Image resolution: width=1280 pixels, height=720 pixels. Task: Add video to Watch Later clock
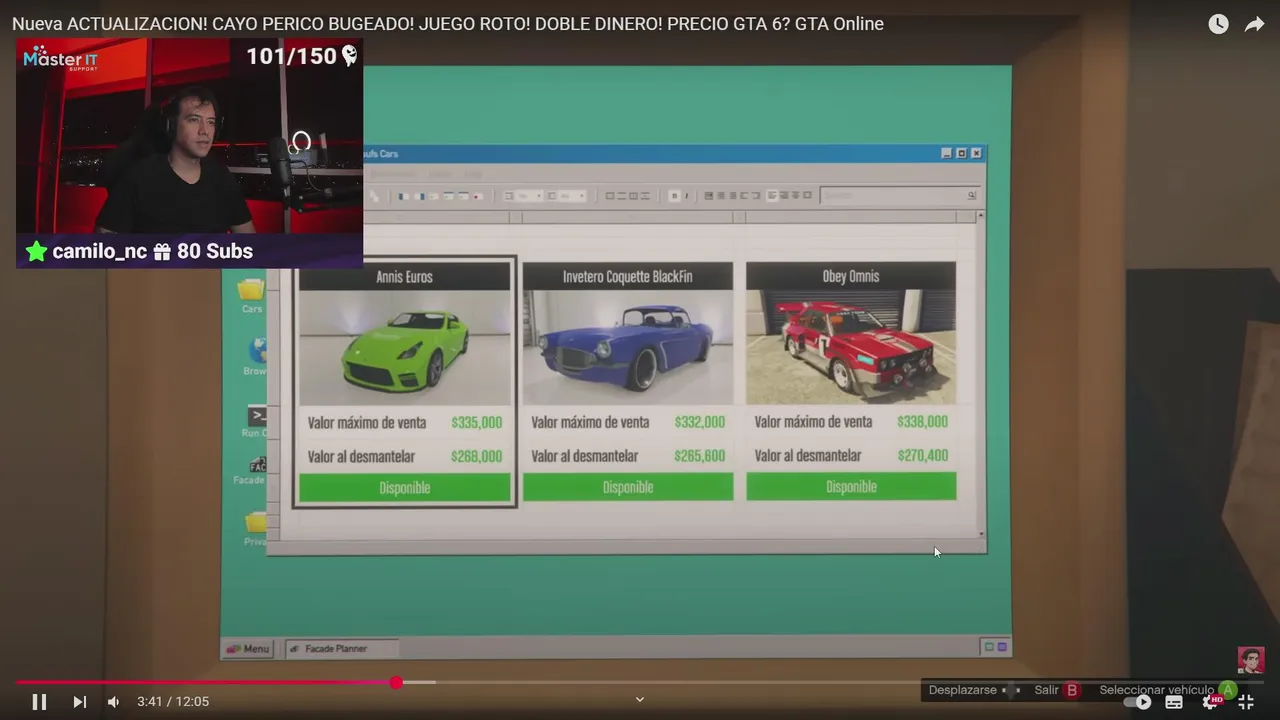click(x=1218, y=24)
